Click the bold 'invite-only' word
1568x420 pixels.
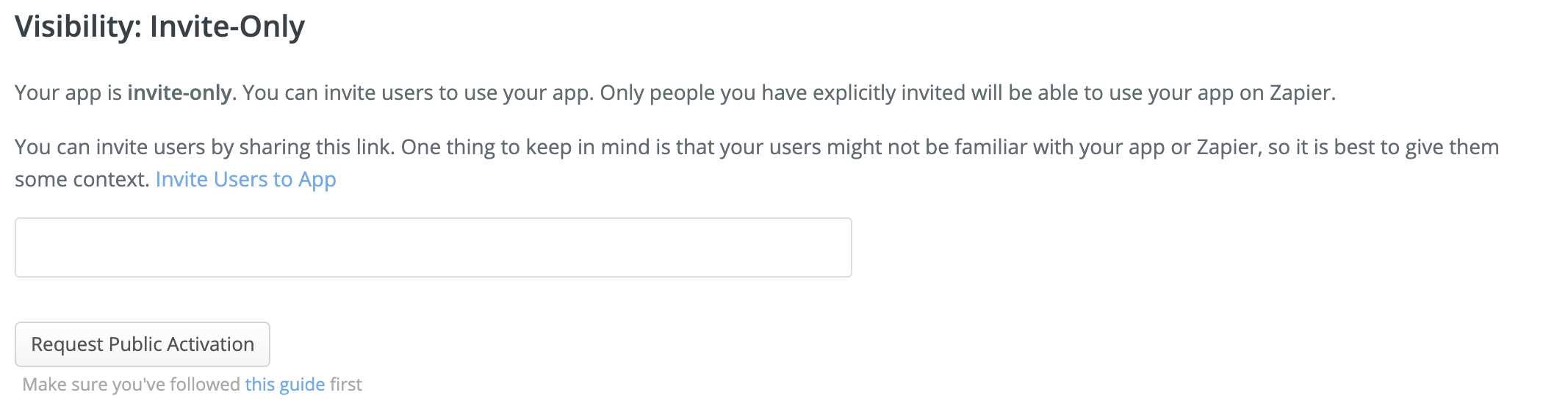click(179, 93)
